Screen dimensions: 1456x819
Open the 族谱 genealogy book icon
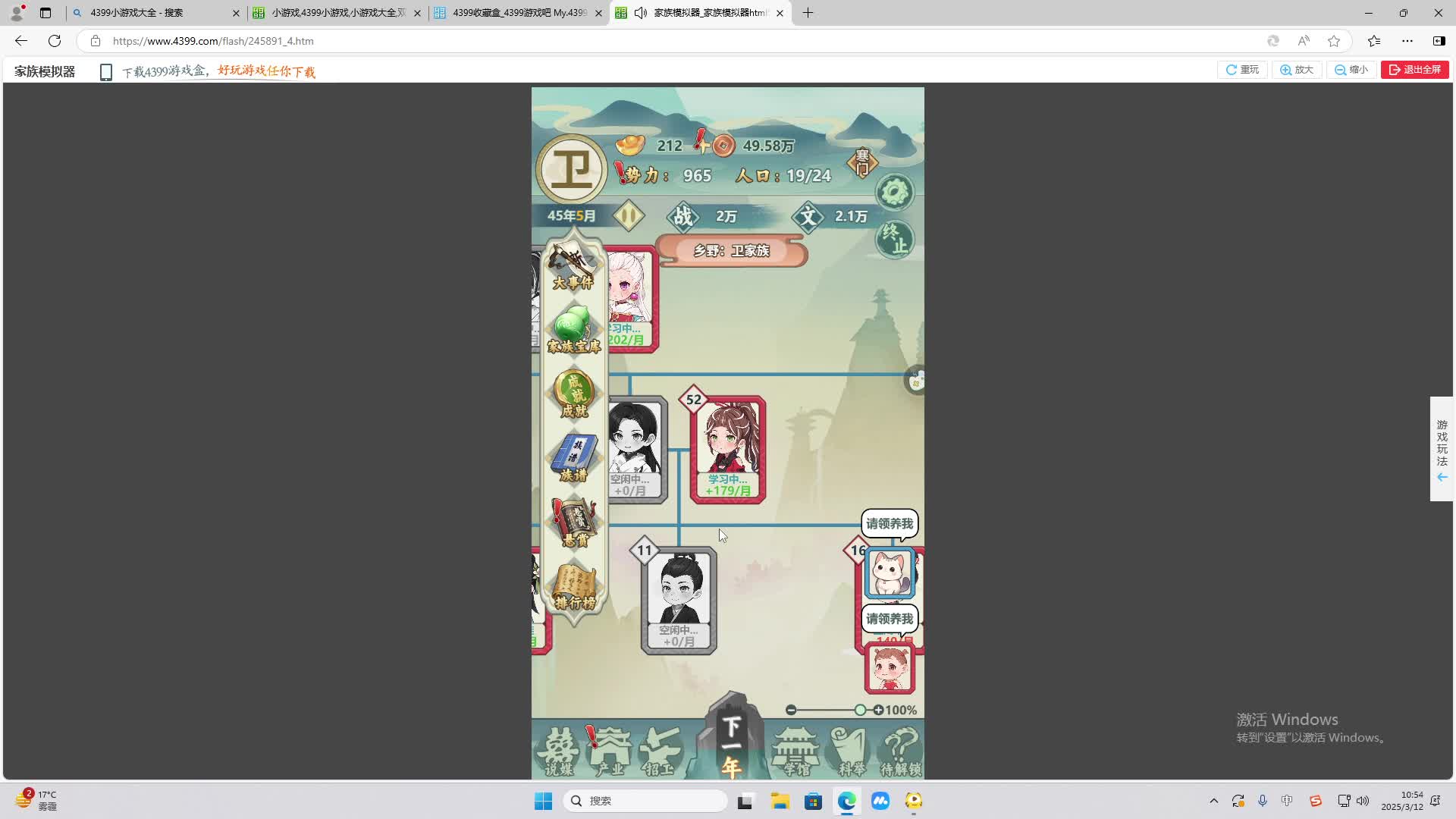tap(574, 458)
